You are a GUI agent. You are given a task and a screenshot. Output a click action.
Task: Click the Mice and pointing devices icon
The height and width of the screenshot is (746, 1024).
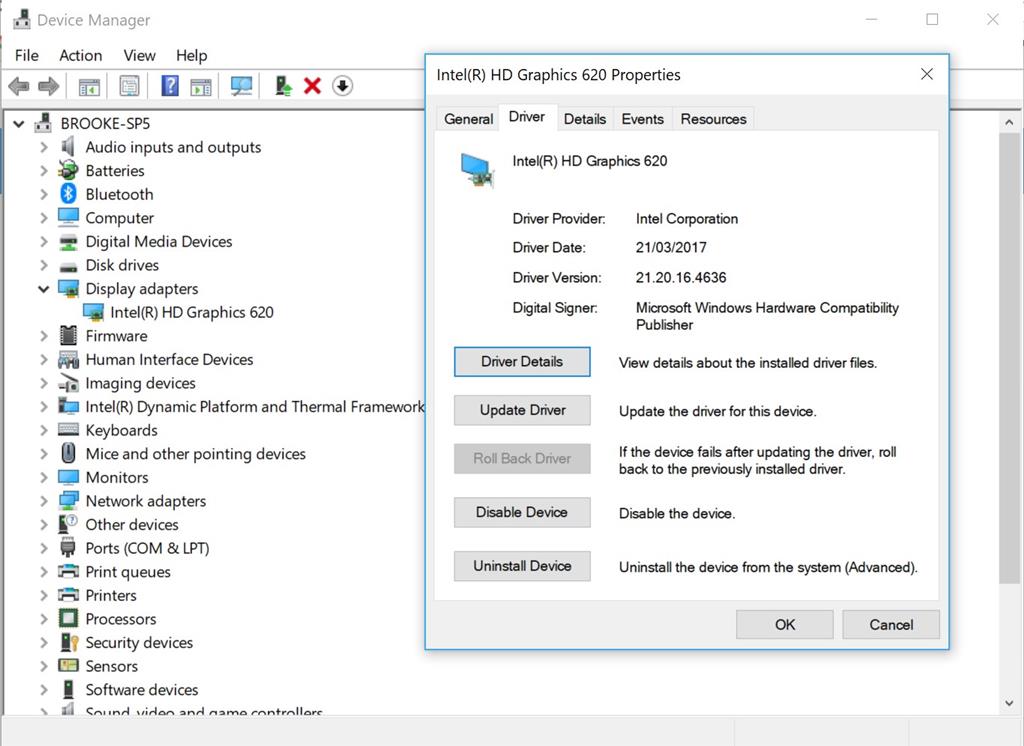tap(68, 453)
